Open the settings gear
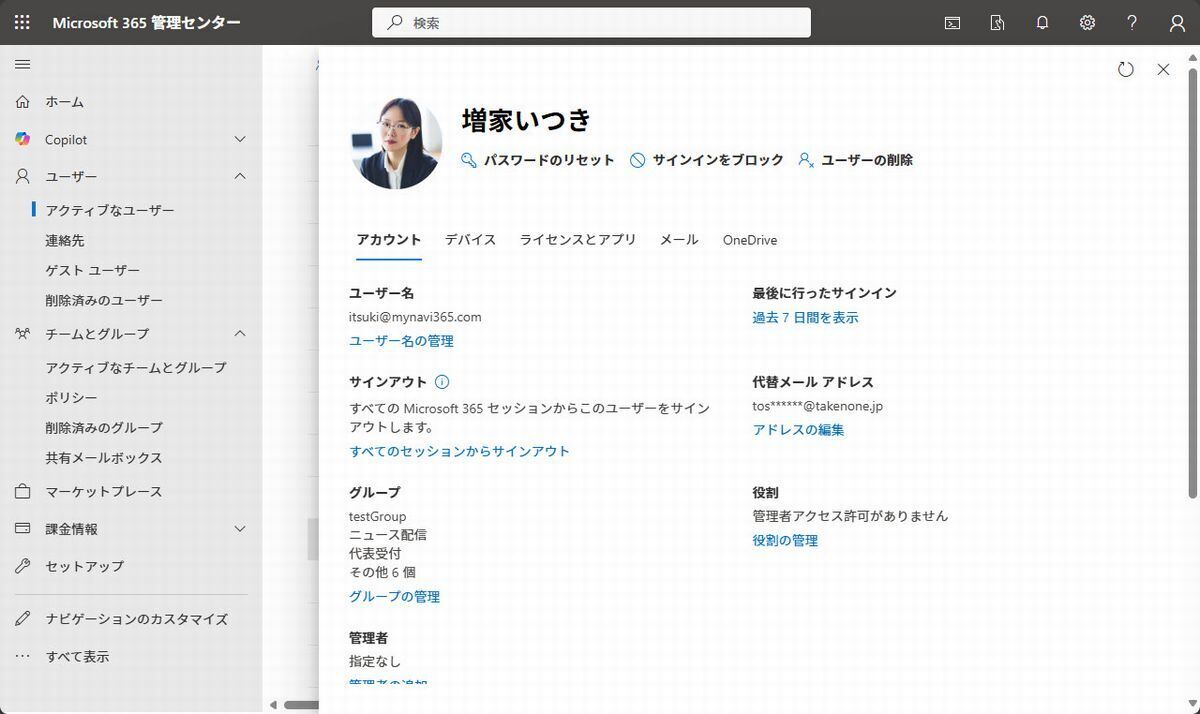Screen dimensions: 1200x714 click(1087, 22)
